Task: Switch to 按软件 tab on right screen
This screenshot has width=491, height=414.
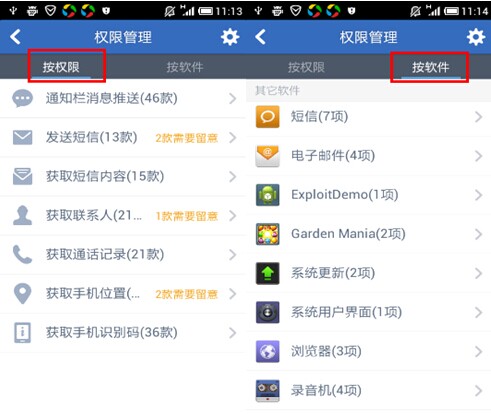Action: click(430, 67)
